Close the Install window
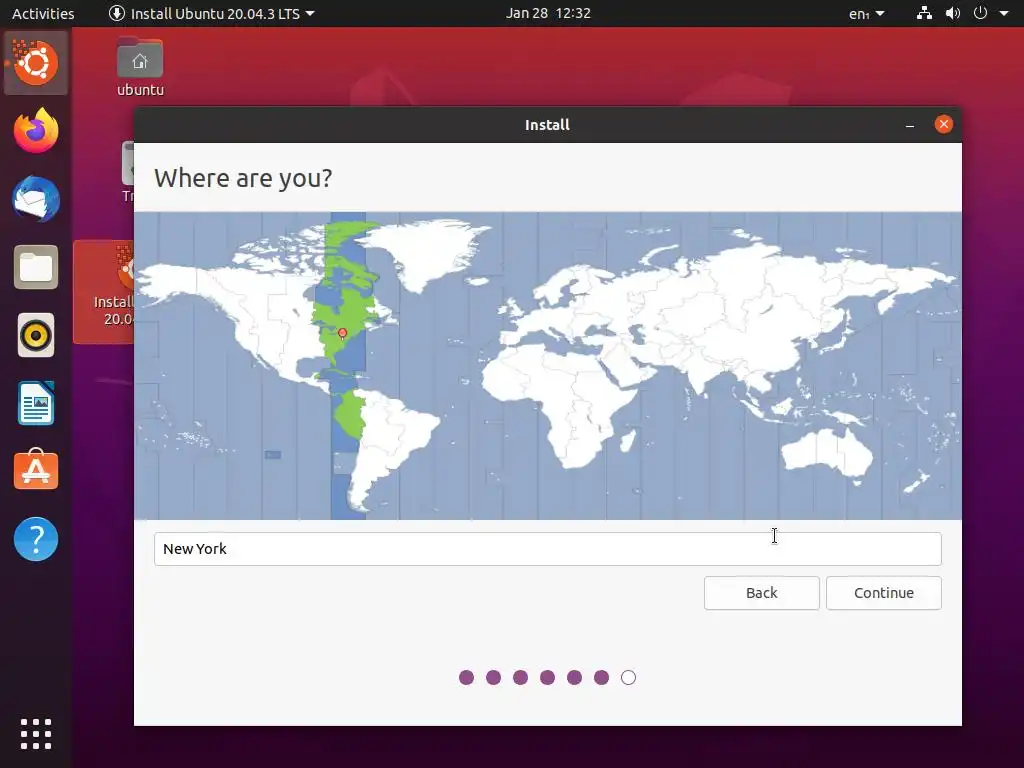Image resolution: width=1024 pixels, height=768 pixels. point(944,124)
